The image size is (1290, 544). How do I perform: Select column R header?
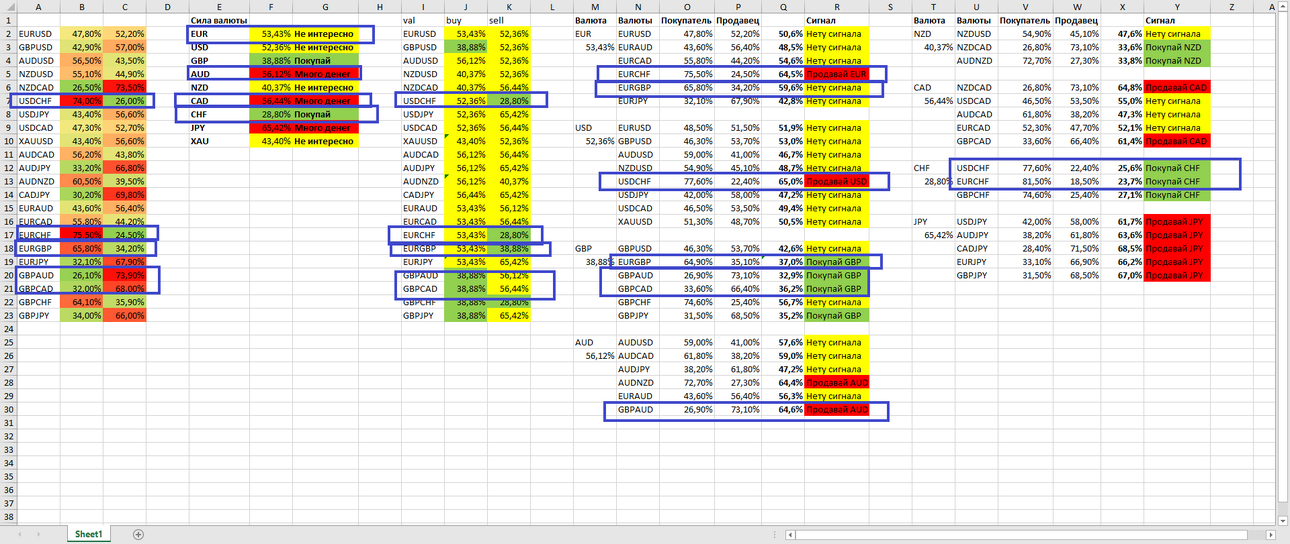[837, 6]
